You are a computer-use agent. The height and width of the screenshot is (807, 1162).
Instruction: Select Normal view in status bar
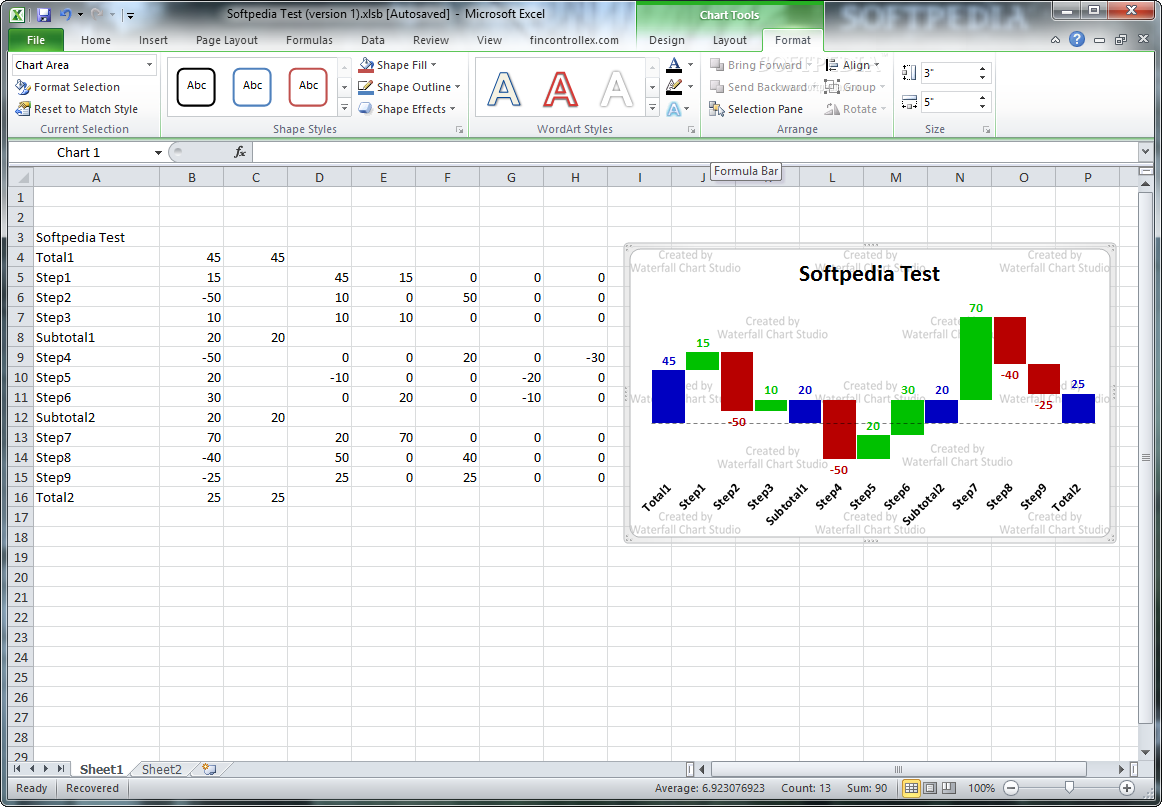(x=912, y=788)
